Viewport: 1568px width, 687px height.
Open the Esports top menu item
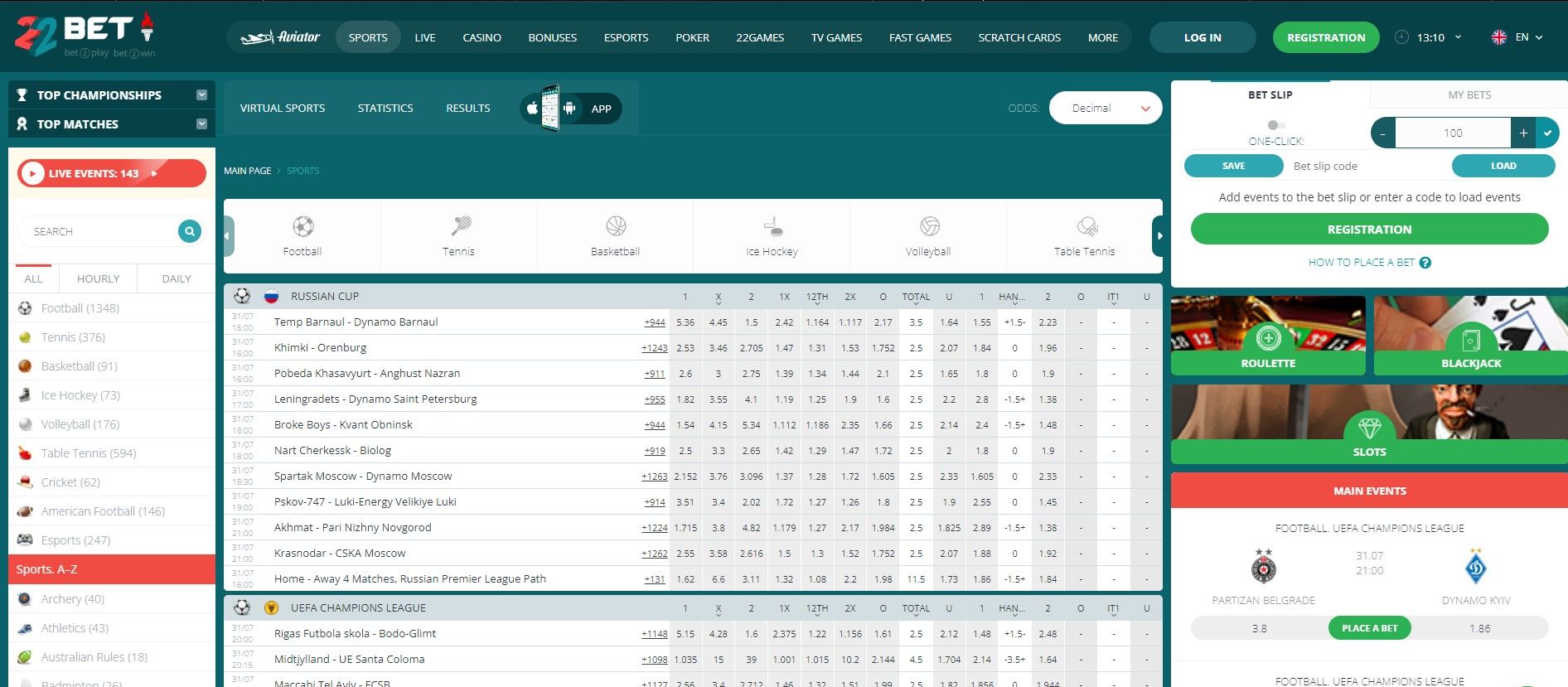(x=626, y=37)
